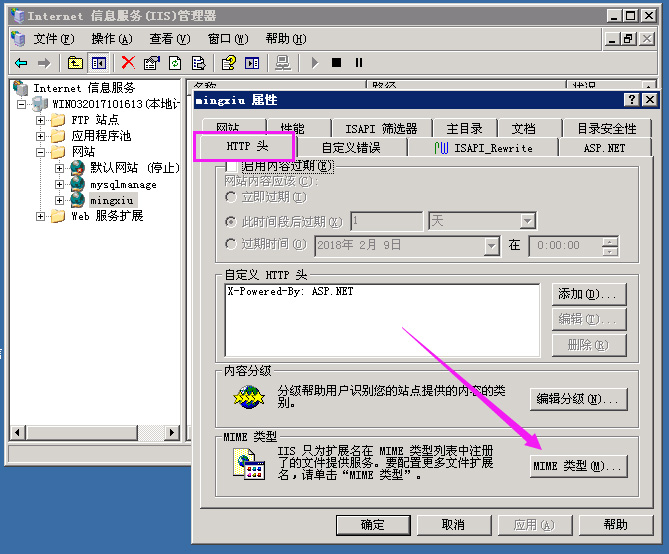Start the site with the play icon
This screenshot has width=669, height=554.
coord(315,63)
